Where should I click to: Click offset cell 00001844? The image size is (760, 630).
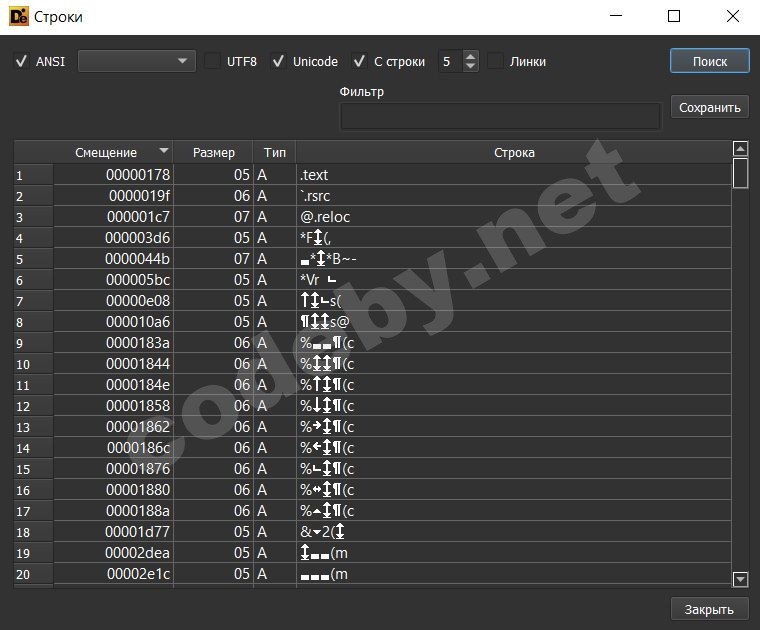(x=113, y=363)
